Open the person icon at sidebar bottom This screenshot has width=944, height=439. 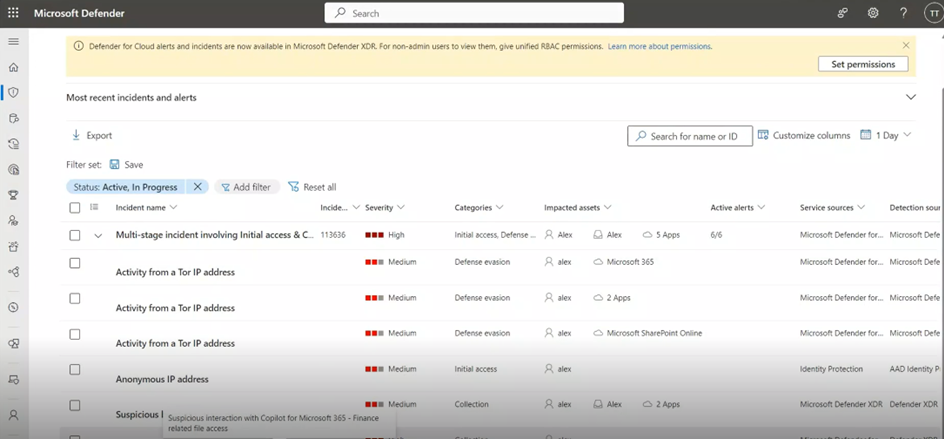[13, 415]
